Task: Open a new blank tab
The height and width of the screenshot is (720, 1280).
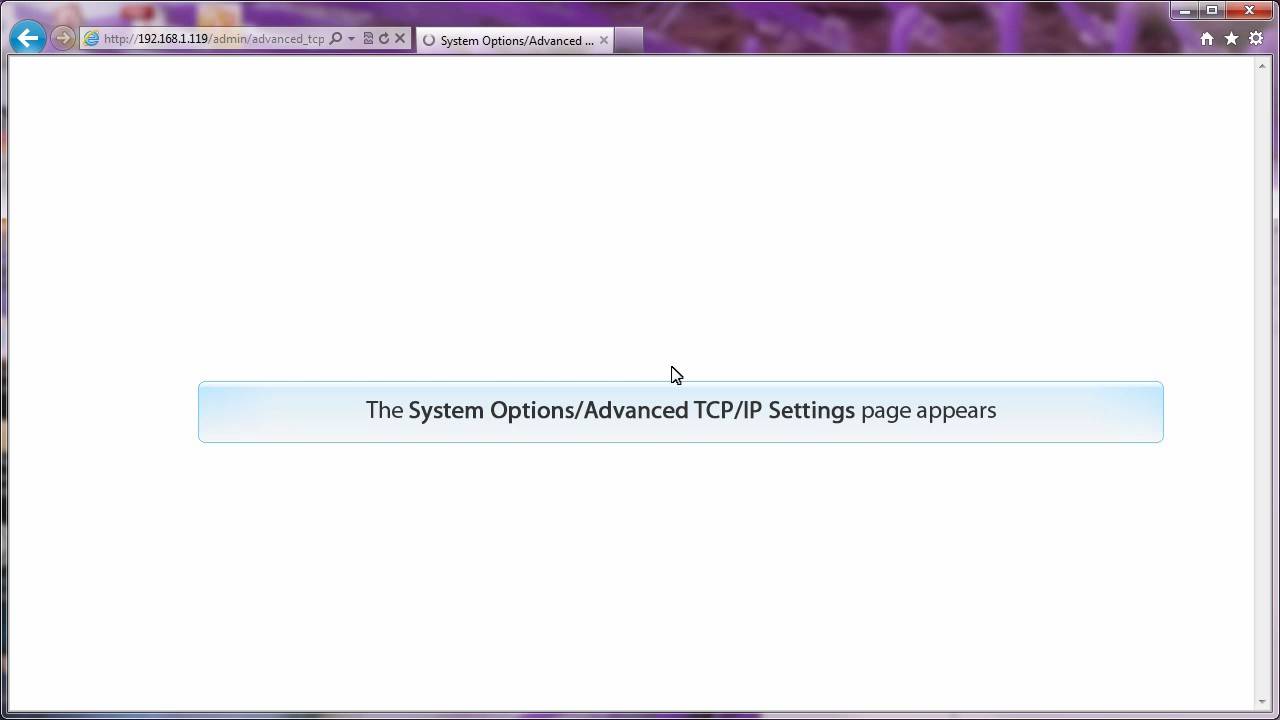Action: click(x=628, y=40)
